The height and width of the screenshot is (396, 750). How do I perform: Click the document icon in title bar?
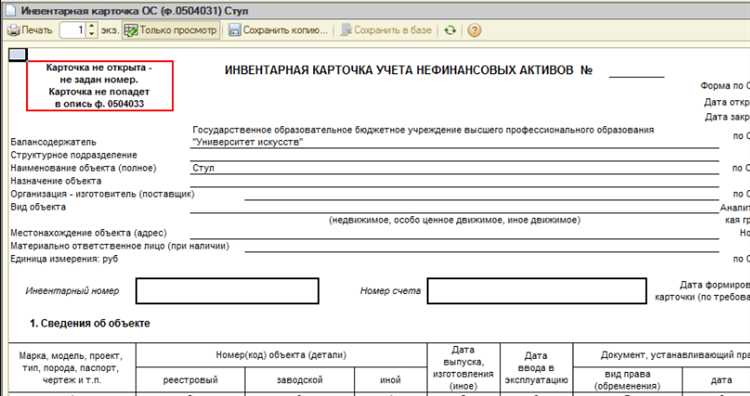pos(10,10)
